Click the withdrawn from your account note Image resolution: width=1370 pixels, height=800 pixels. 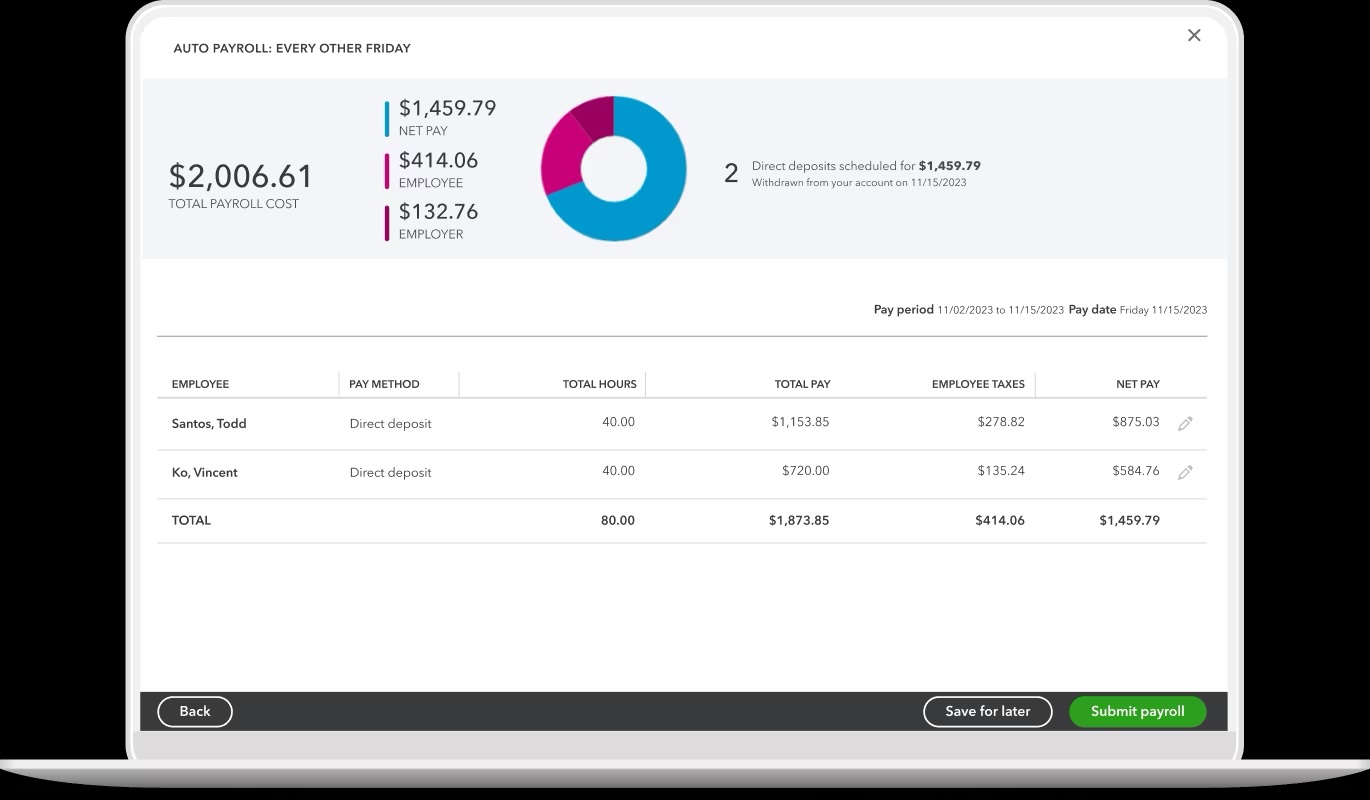(x=859, y=183)
